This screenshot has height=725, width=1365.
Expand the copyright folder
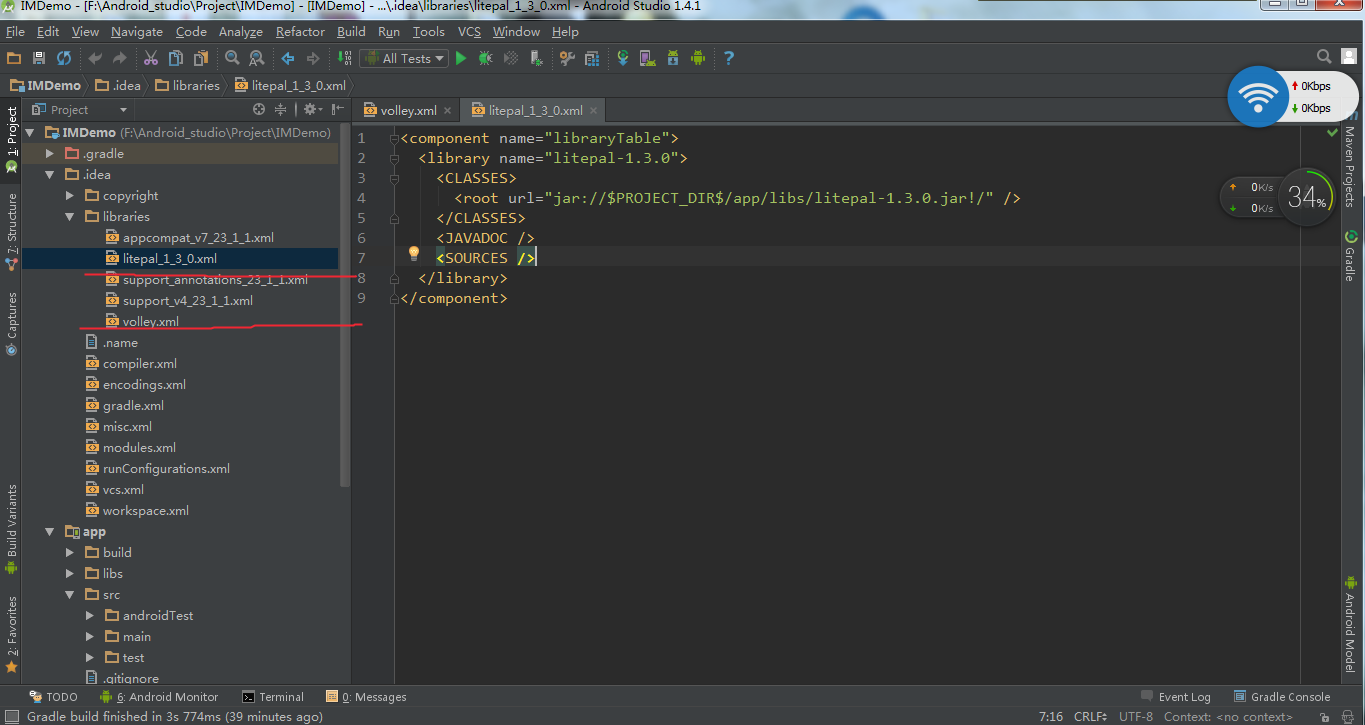click(70, 195)
